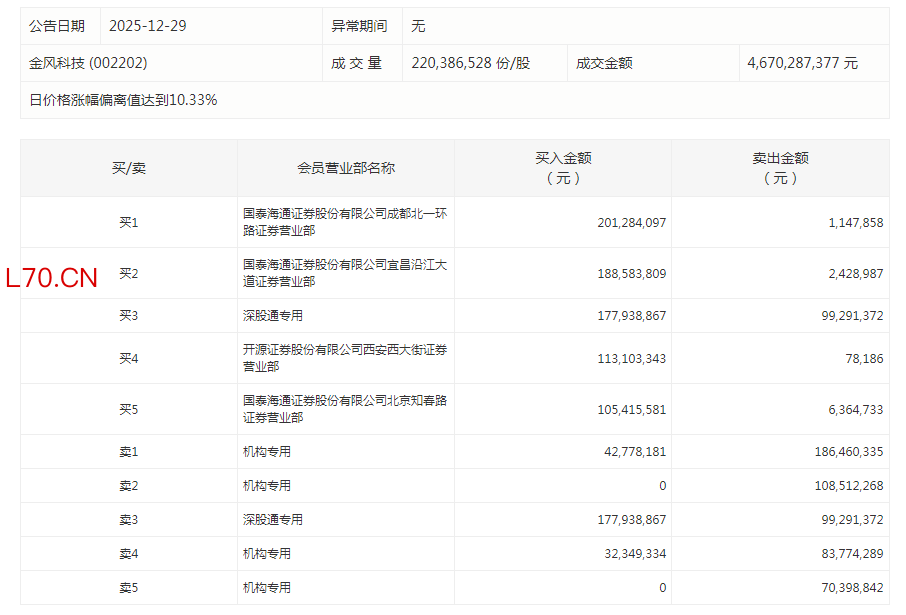This screenshot has width=906, height=615.
Task: Select 国泰海通证券 宜昌沿江大道 branch name
Action: pos(344,273)
